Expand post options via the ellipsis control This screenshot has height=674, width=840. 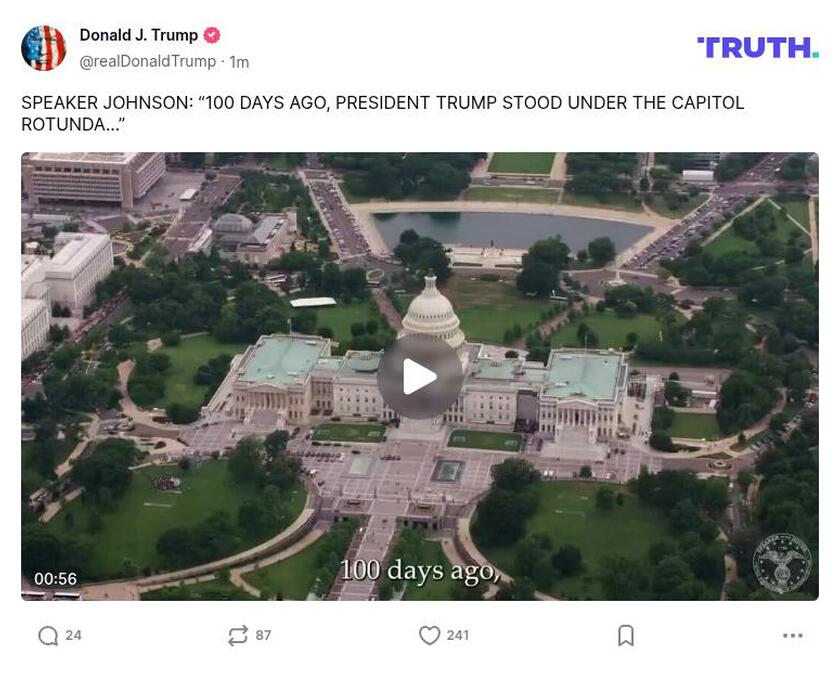tap(792, 634)
